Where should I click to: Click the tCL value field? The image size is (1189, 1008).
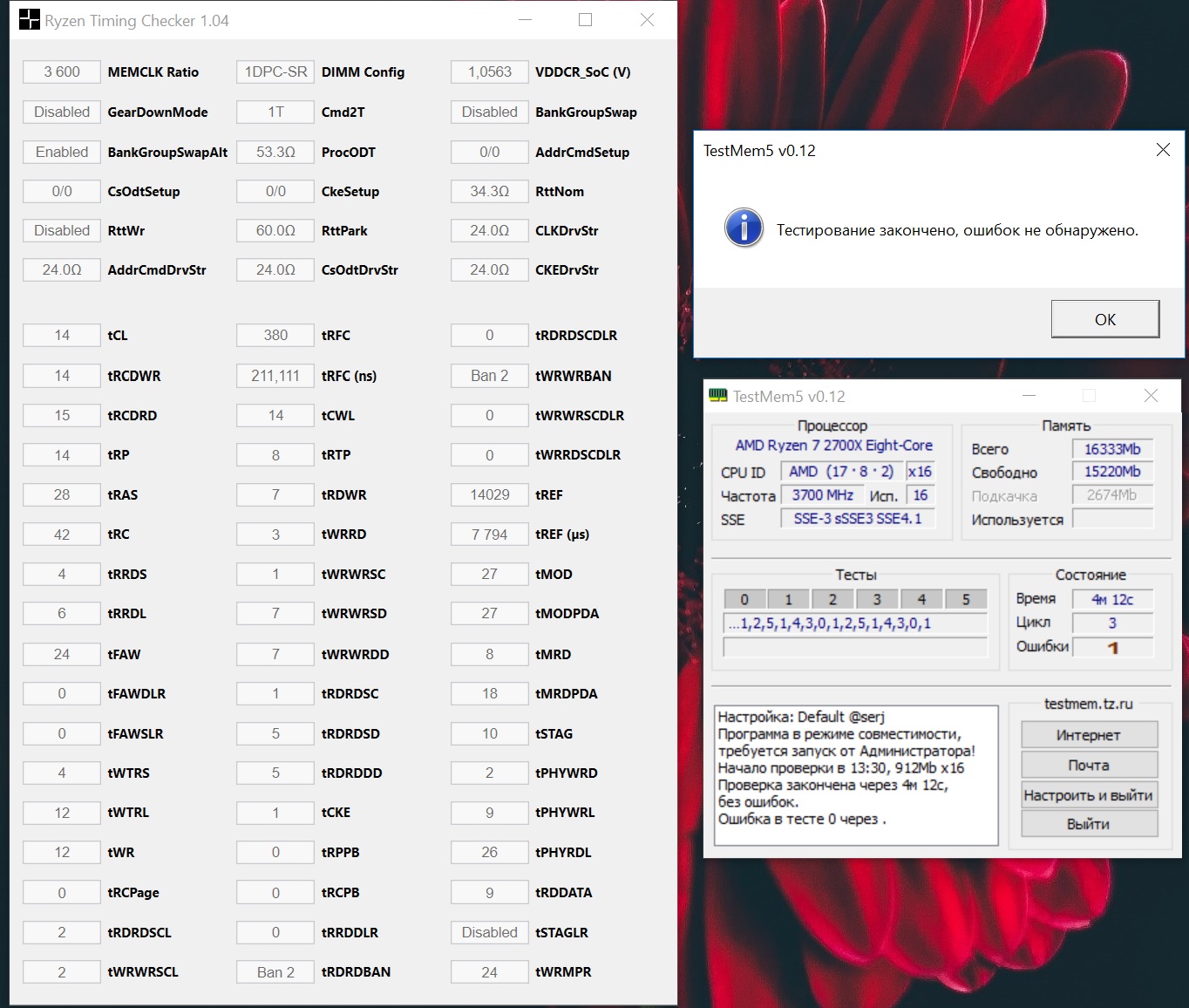coord(62,335)
